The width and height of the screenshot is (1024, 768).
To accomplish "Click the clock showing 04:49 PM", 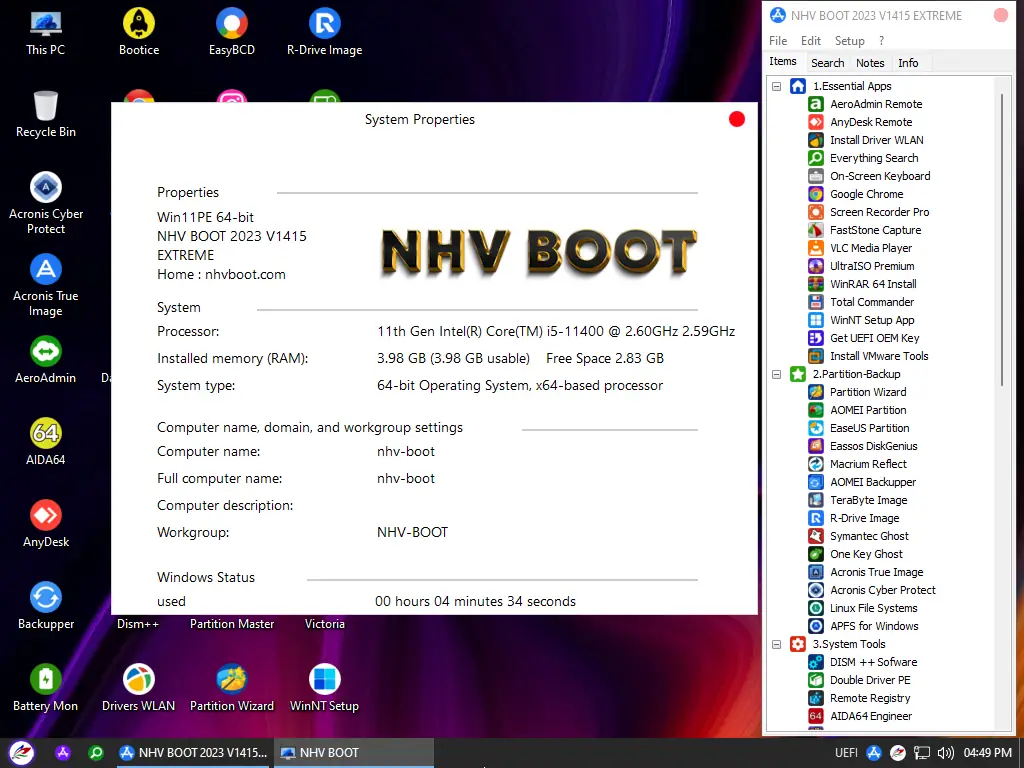I will [987, 753].
